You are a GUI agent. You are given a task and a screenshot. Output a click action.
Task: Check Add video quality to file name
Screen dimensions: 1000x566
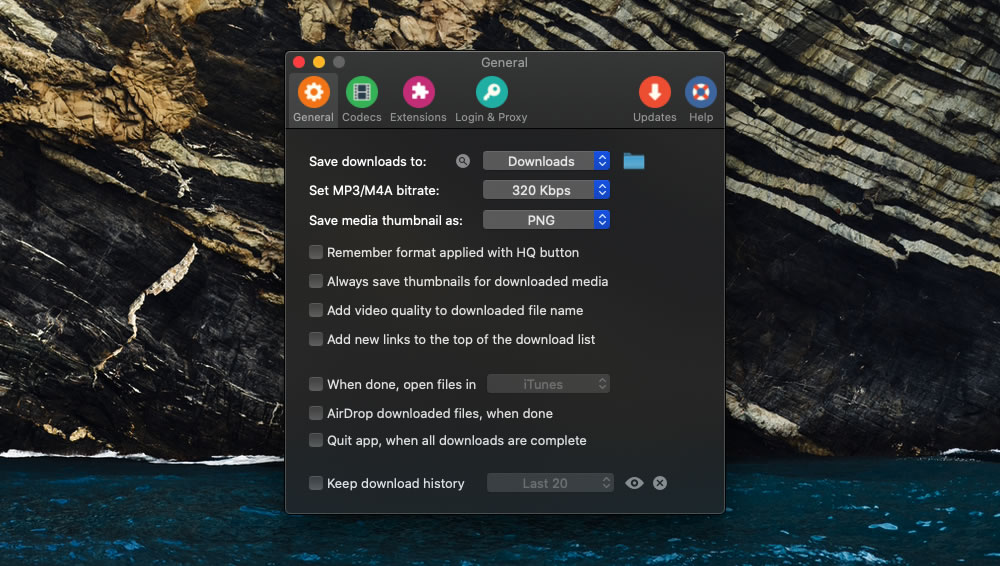(x=316, y=310)
